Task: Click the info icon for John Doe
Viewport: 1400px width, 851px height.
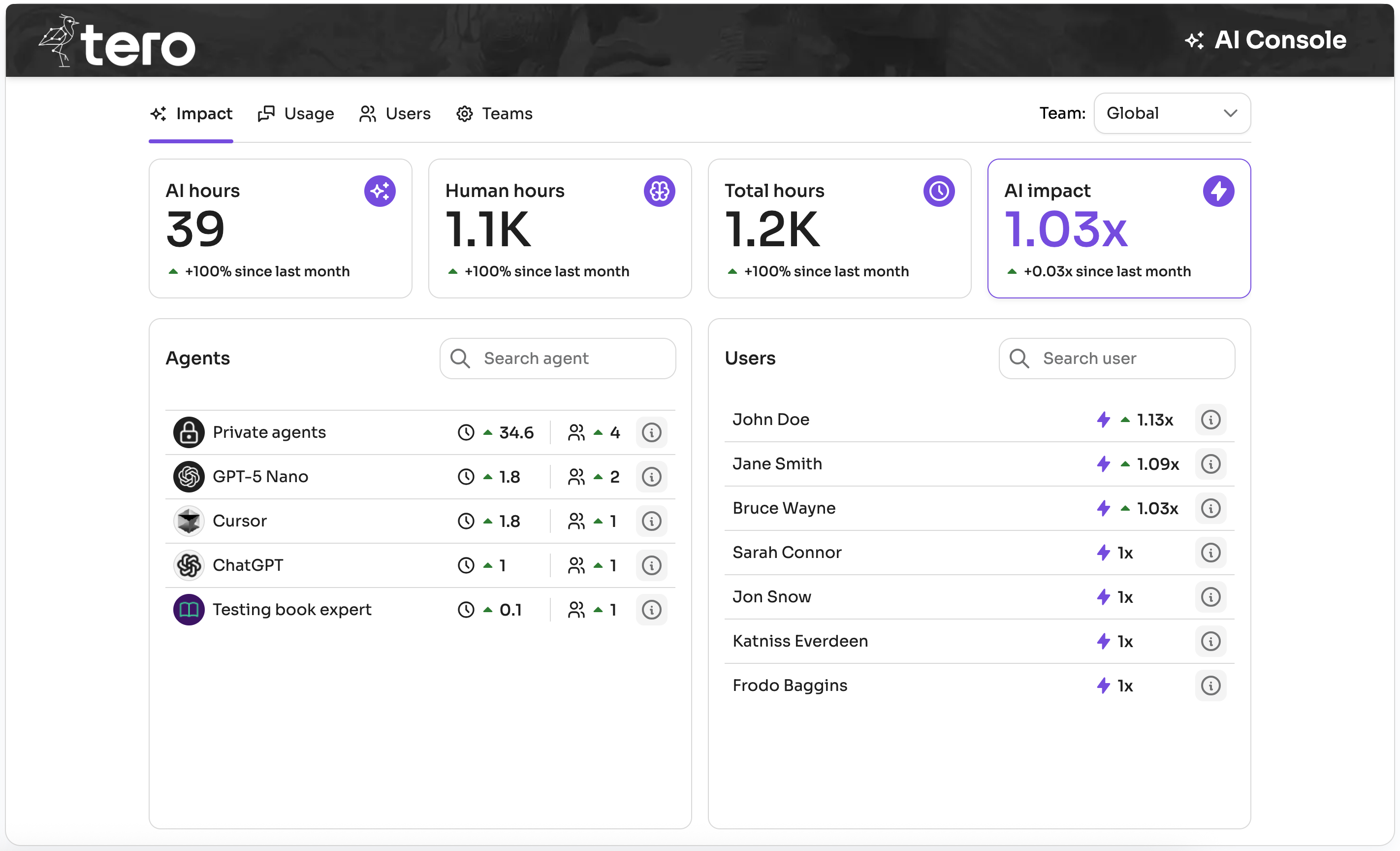Action: tap(1210, 420)
